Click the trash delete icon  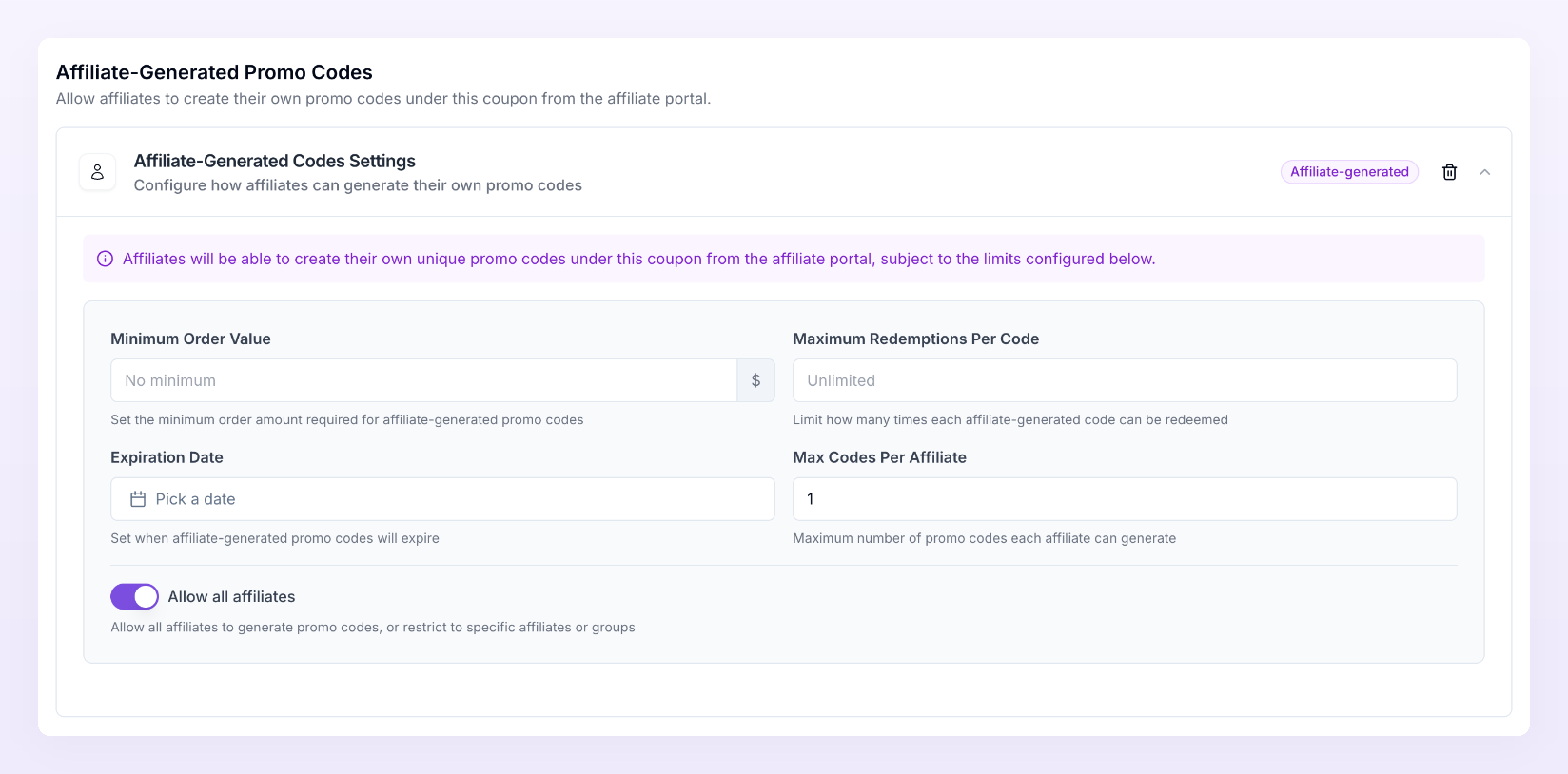pyautogui.click(x=1449, y=172)
